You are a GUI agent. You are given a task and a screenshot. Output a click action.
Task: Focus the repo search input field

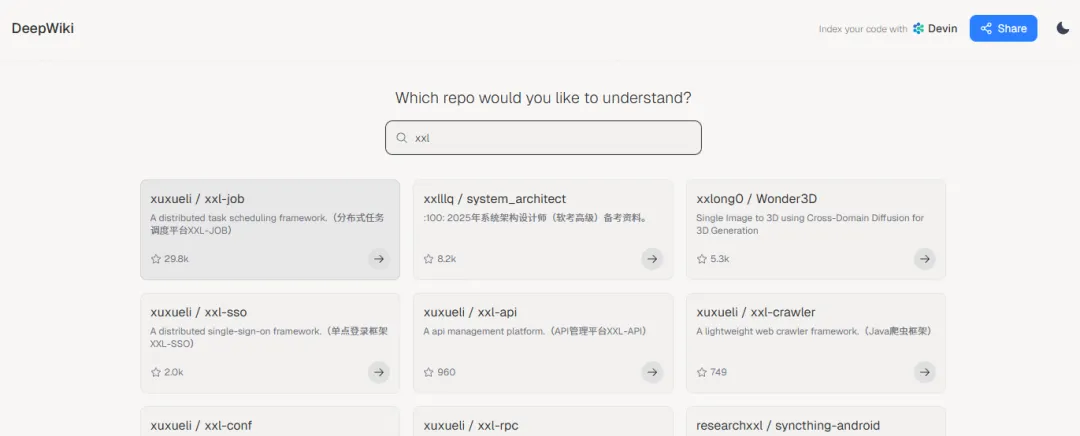(550, 138)
